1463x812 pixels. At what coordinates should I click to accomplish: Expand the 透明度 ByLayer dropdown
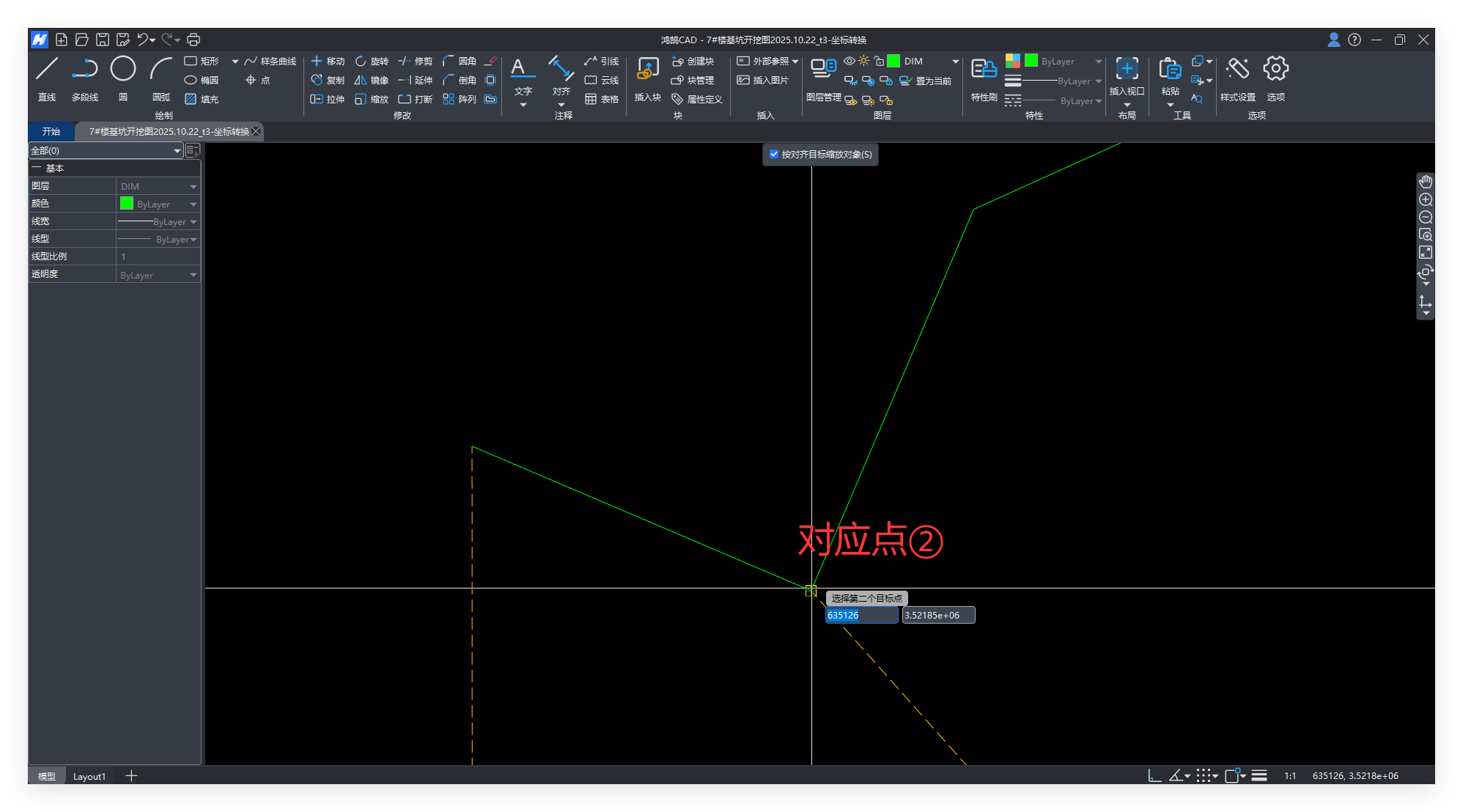click(194, 275)
